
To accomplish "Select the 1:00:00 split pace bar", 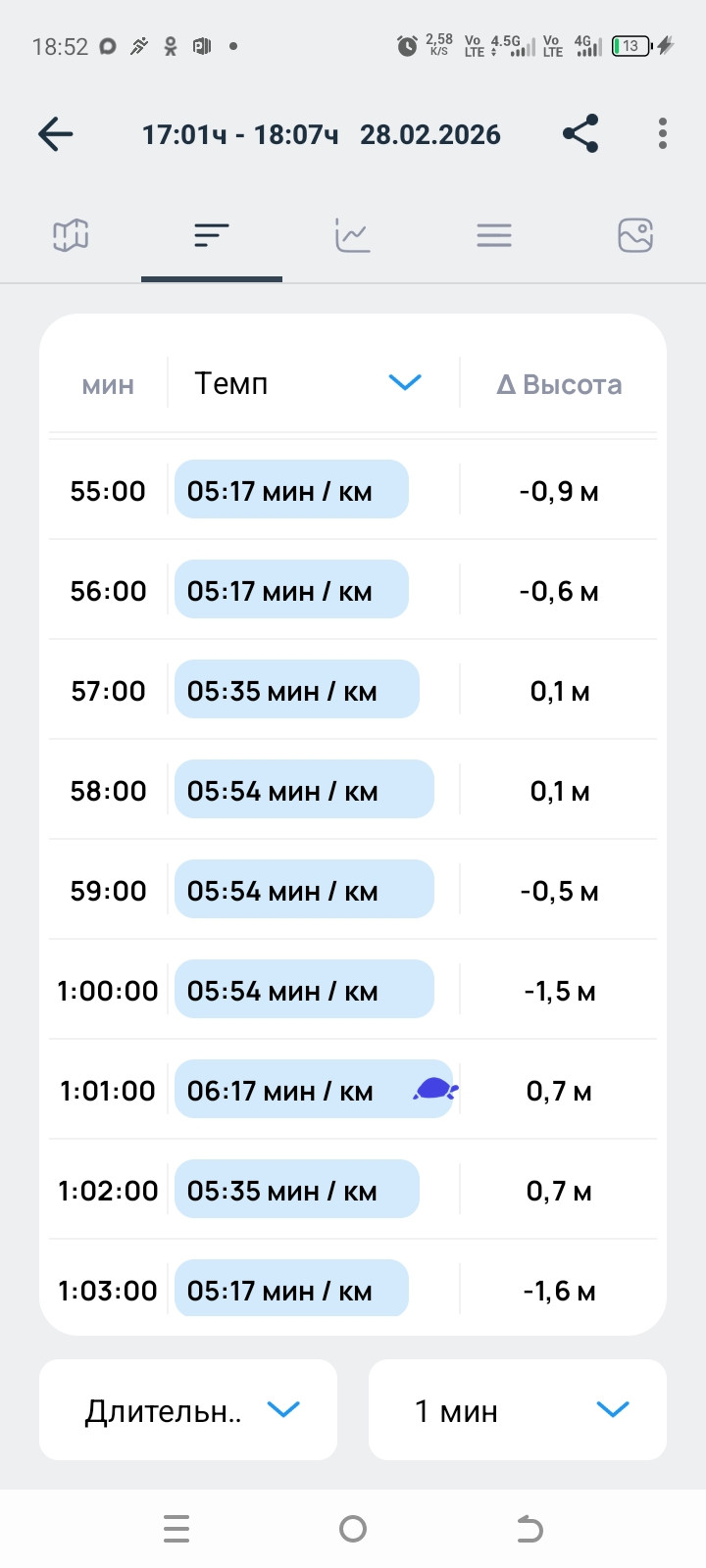I will point(304,989).
